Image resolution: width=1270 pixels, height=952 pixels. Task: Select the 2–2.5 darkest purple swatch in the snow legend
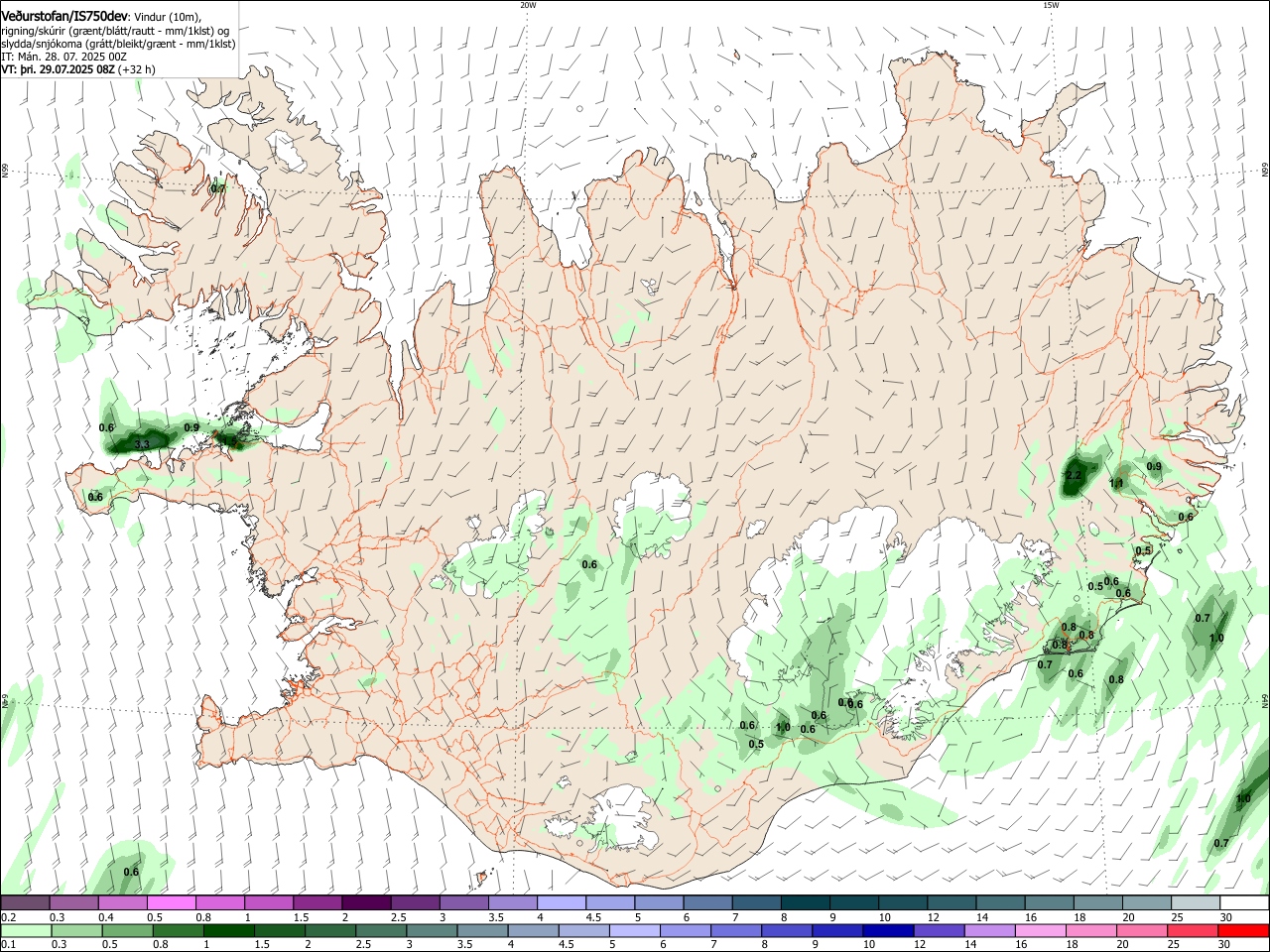tap(365, 902)
